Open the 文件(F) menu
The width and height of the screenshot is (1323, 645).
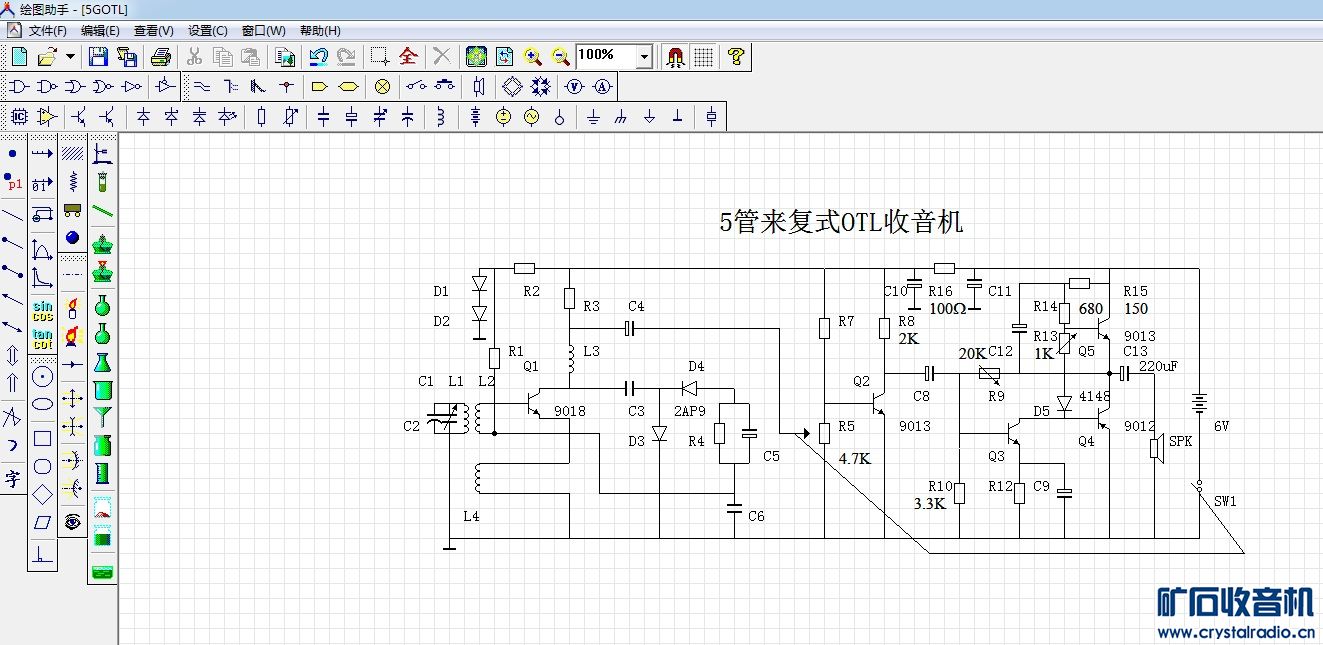point(47,31)
